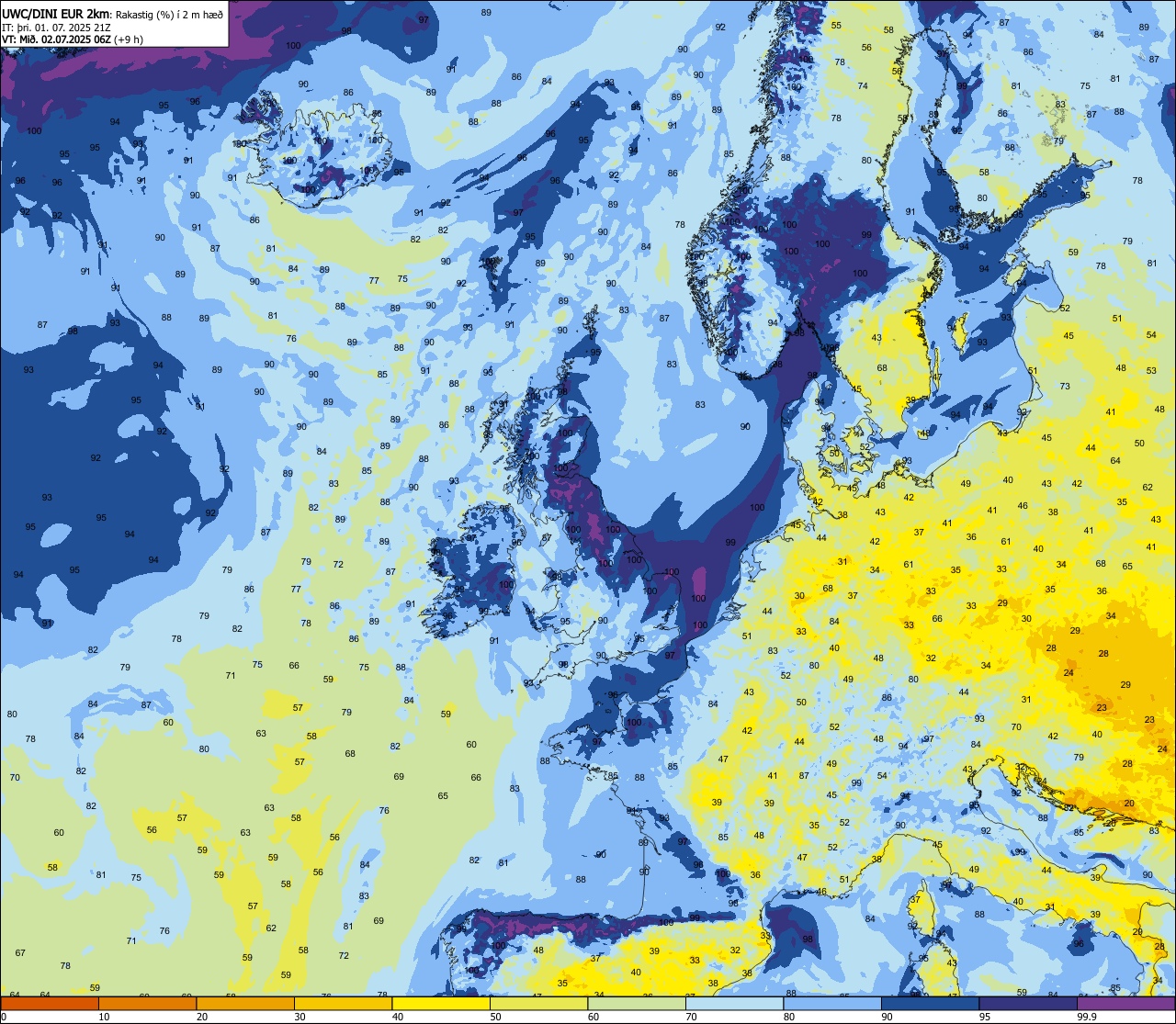Click the '70' legend tick label

point(691,1017)
